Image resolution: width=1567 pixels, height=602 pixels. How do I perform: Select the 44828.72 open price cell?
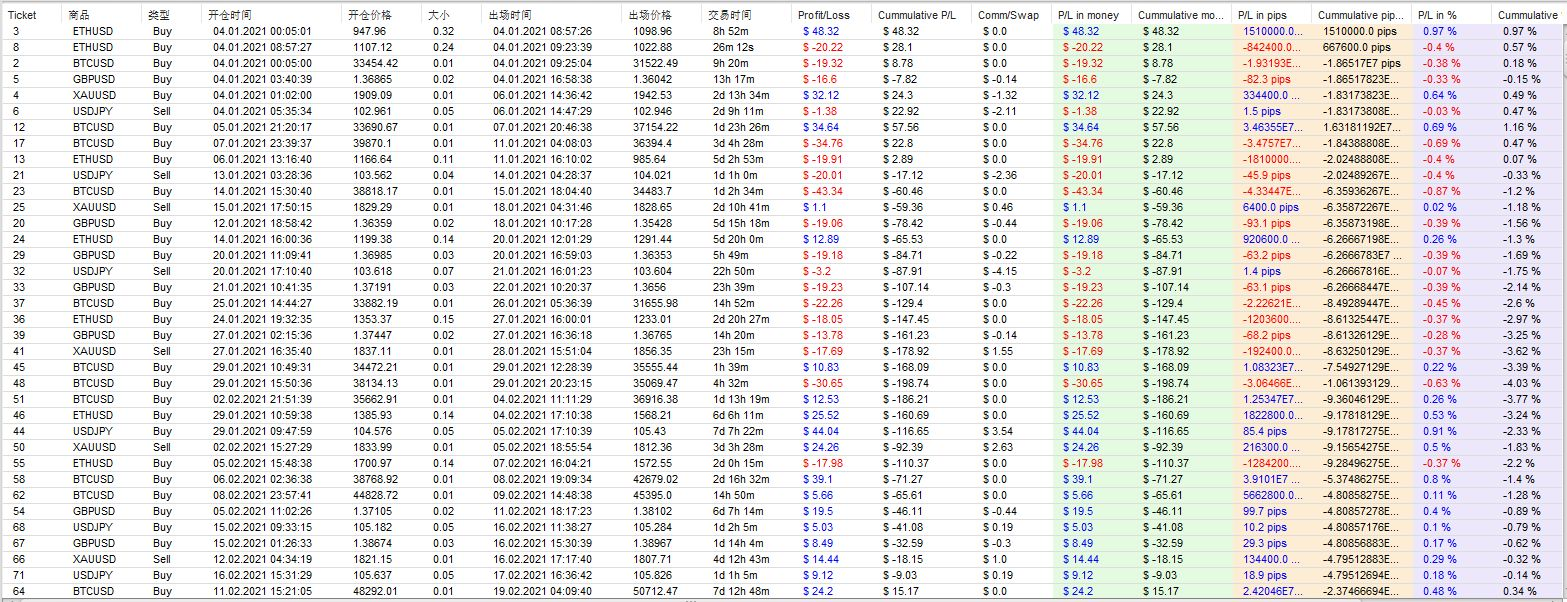coord(375,495)
